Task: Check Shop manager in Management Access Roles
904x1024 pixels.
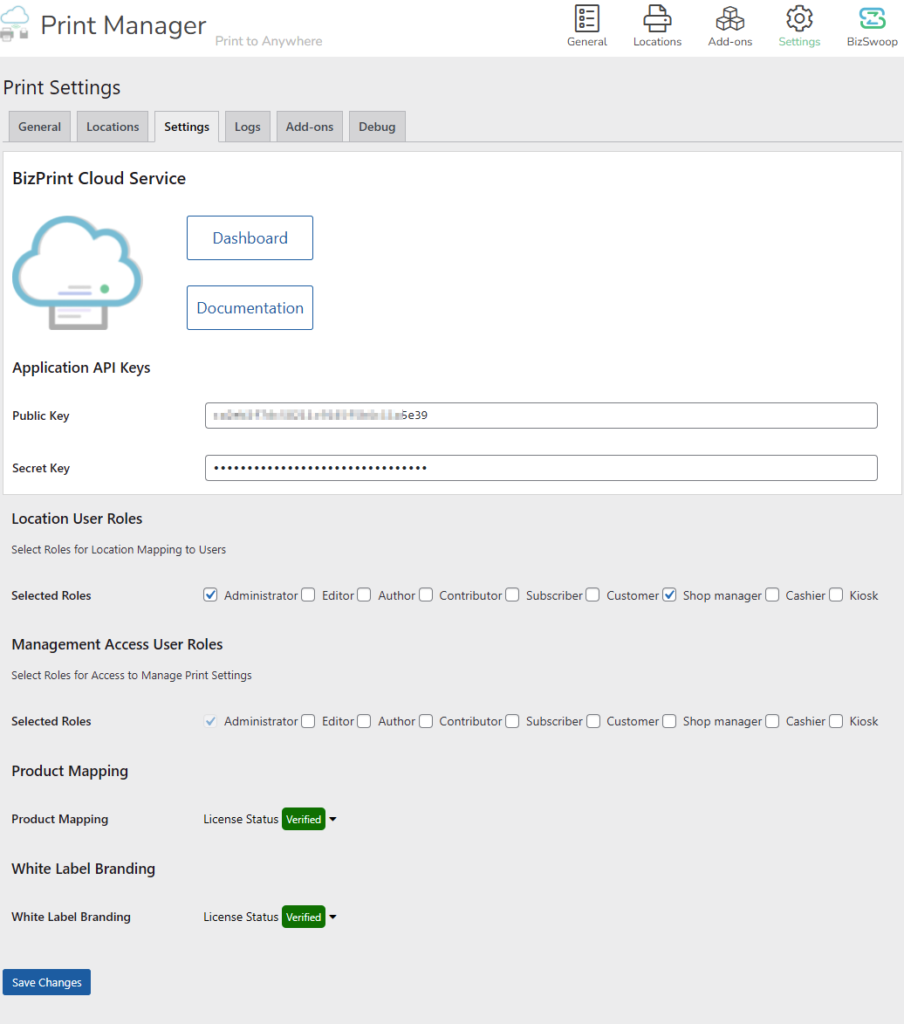Action: point(670,721)
